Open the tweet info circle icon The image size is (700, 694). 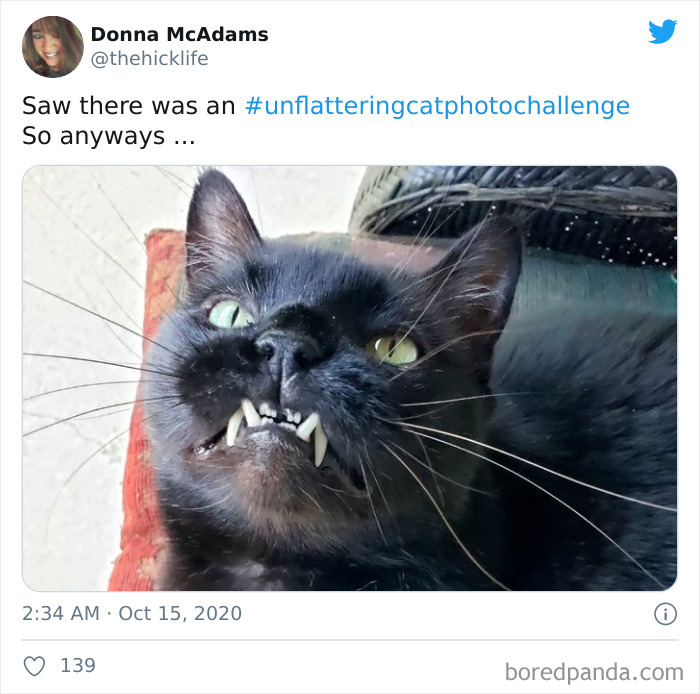(x=665, y=614)
